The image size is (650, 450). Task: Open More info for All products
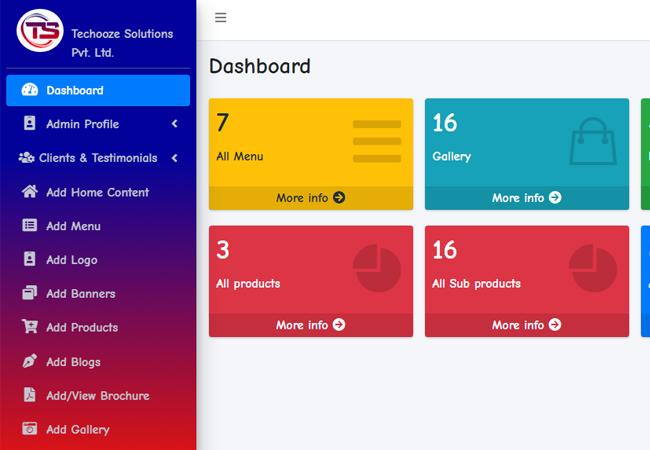pyautogui.click(x=310, y=325)
